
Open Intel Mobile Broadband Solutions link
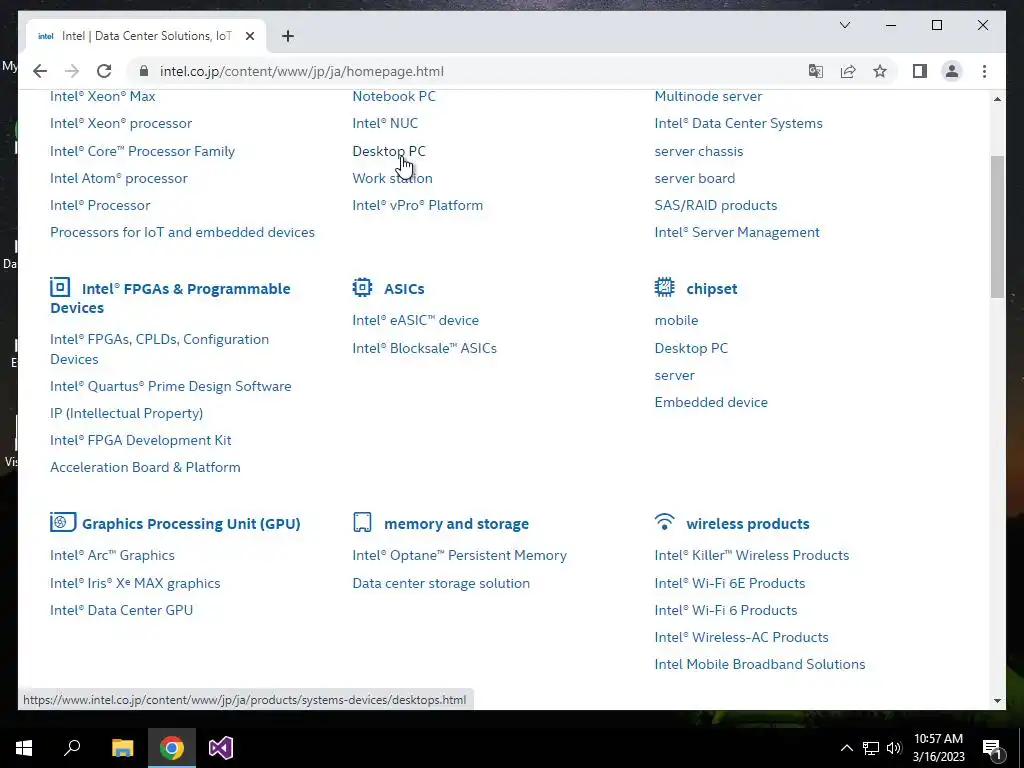760,664
